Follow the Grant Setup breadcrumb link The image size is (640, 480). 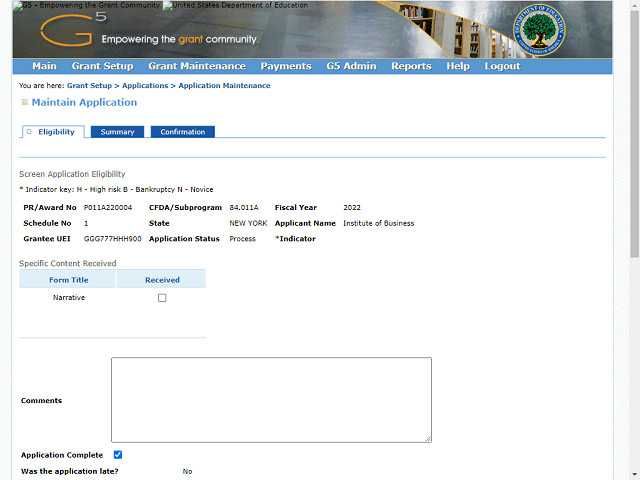89,86
